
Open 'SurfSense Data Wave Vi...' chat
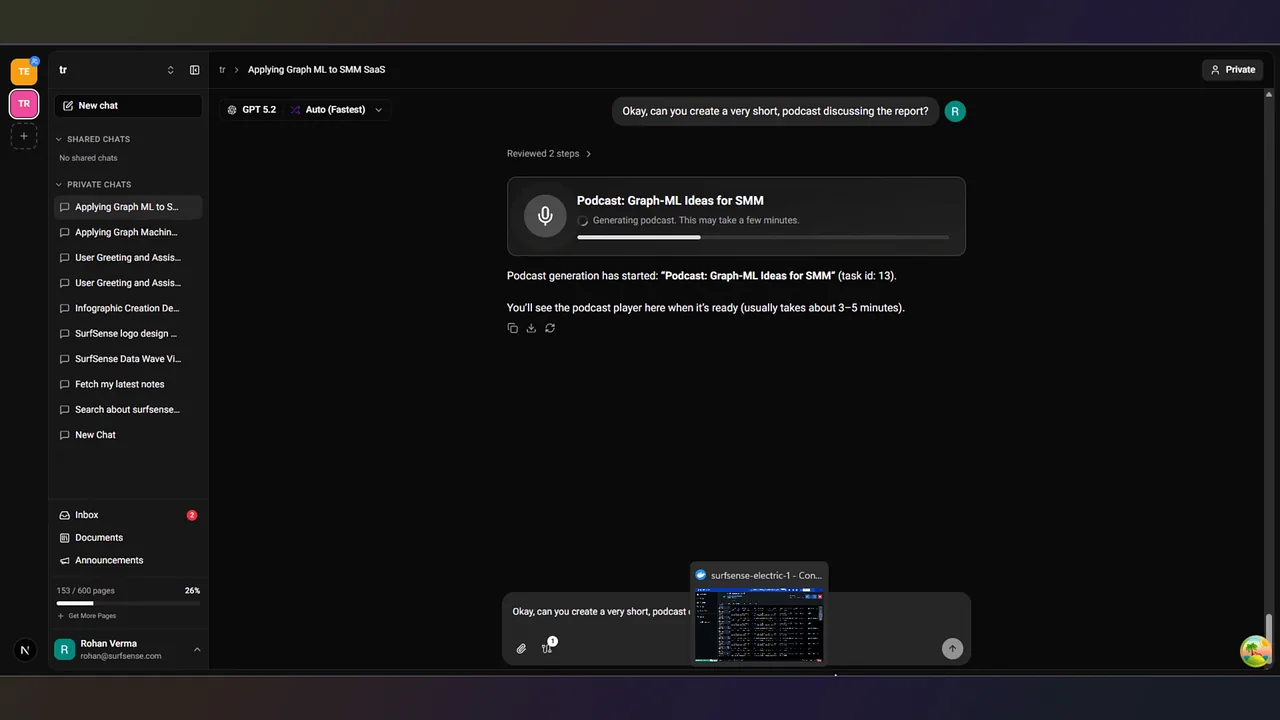coord(128,358)
